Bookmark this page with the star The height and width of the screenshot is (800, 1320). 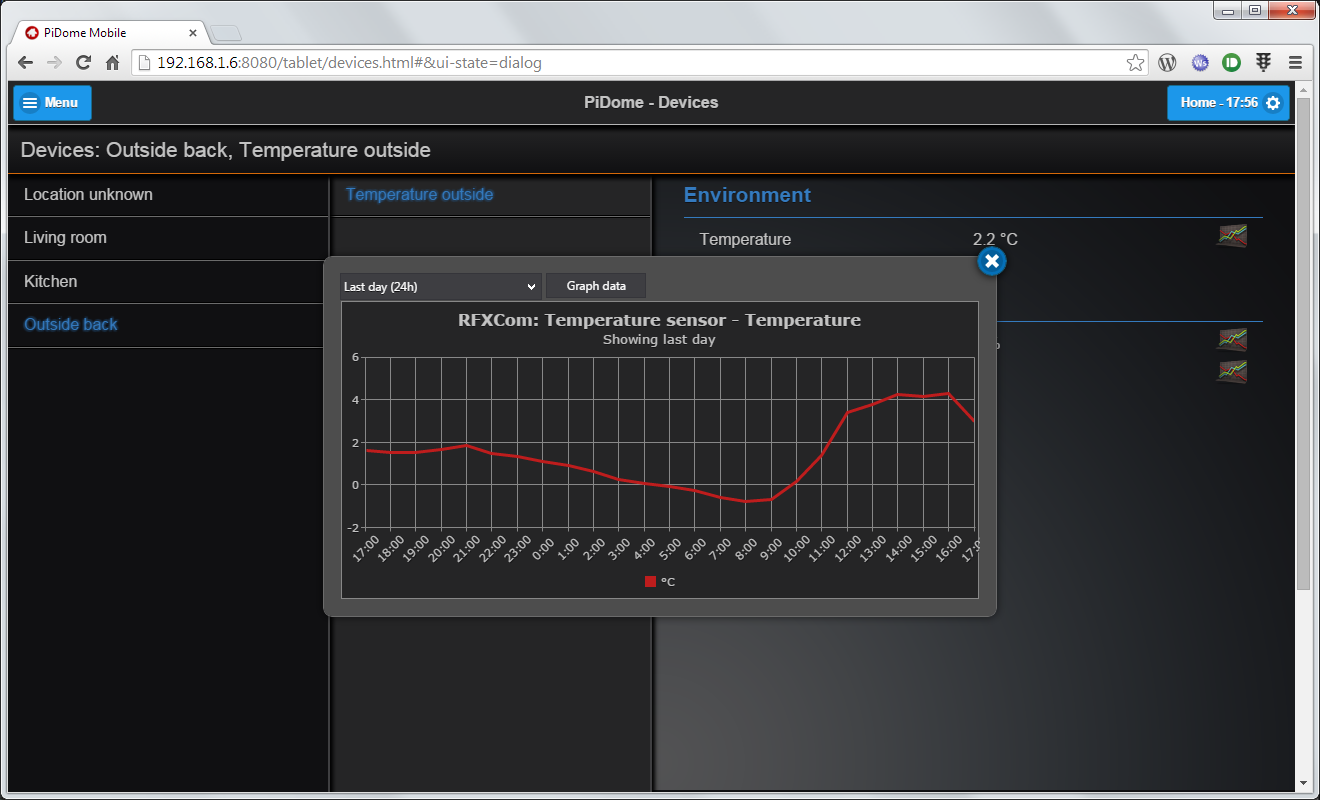click(1135, 62)
